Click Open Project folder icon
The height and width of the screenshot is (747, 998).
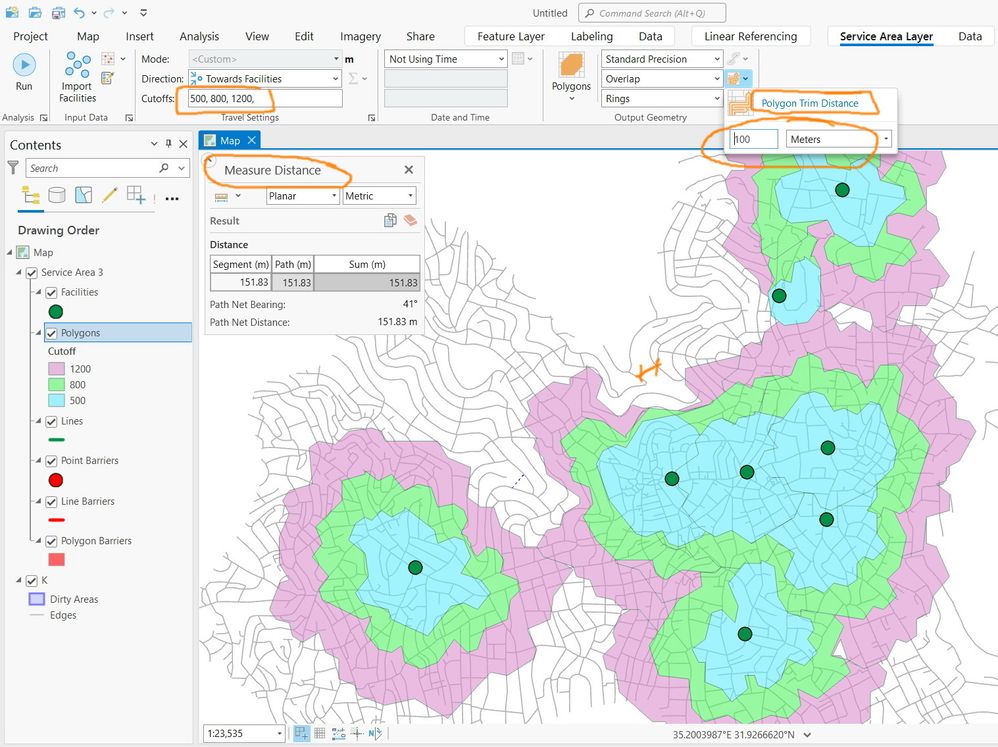(x=35, y=12)
